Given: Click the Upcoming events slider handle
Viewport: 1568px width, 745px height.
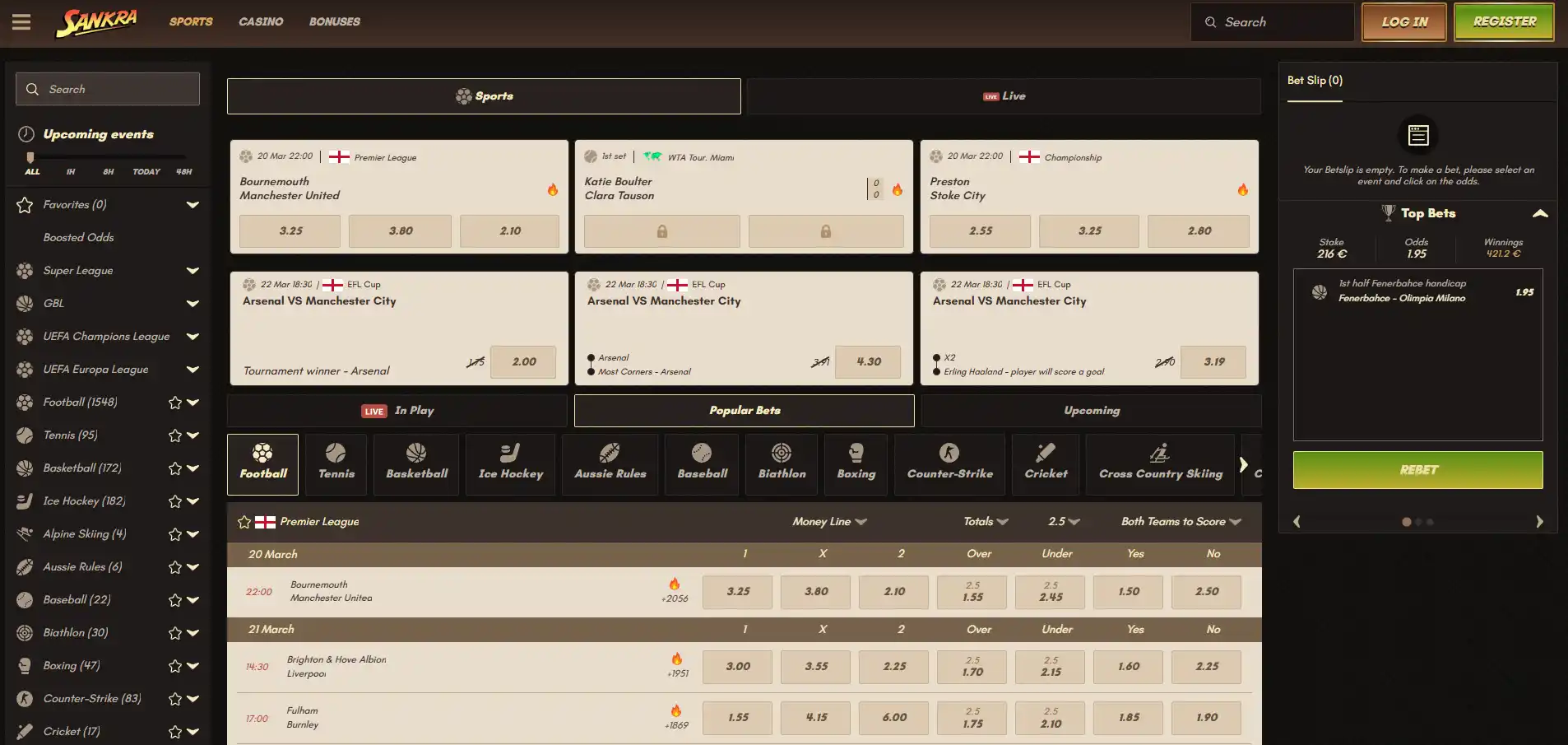Looking at the screenshot, I should 30,157.
